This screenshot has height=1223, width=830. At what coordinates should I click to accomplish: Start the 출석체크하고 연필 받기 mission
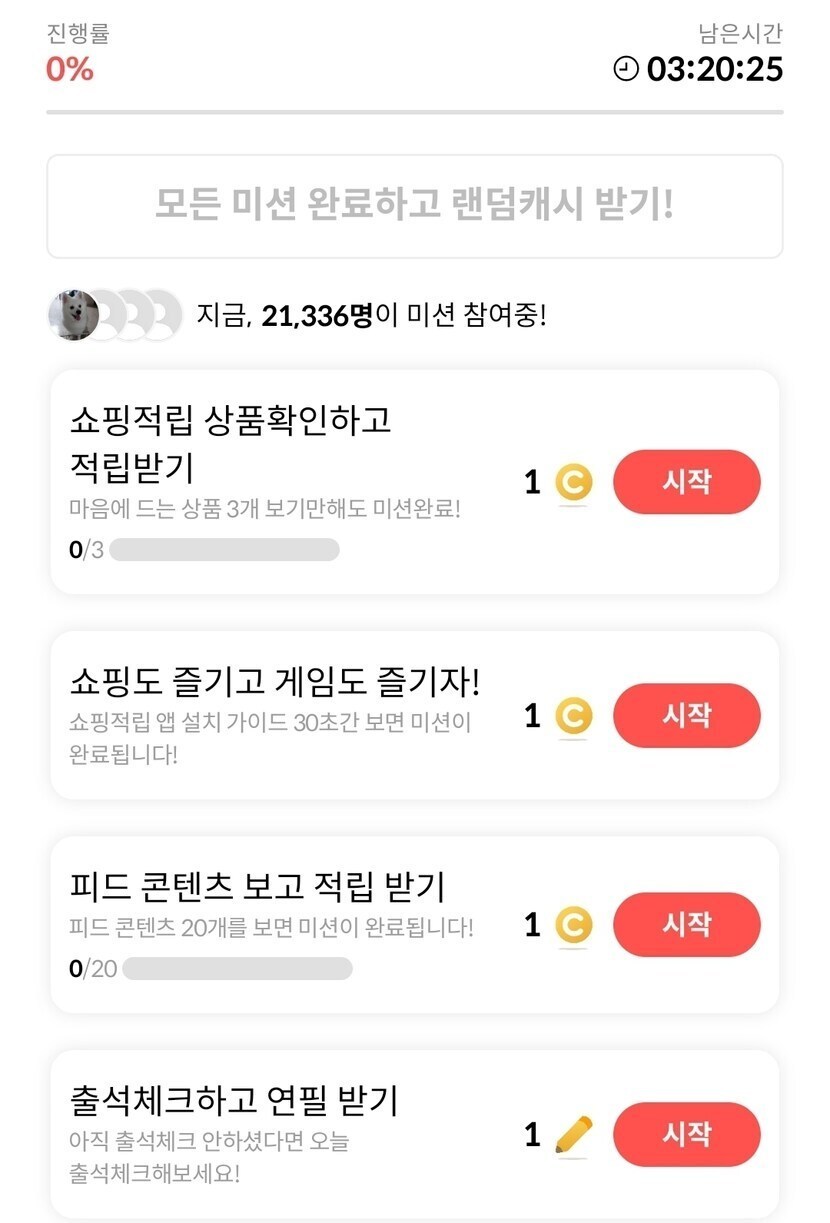pyautogui.click(x=686, y=1134)
